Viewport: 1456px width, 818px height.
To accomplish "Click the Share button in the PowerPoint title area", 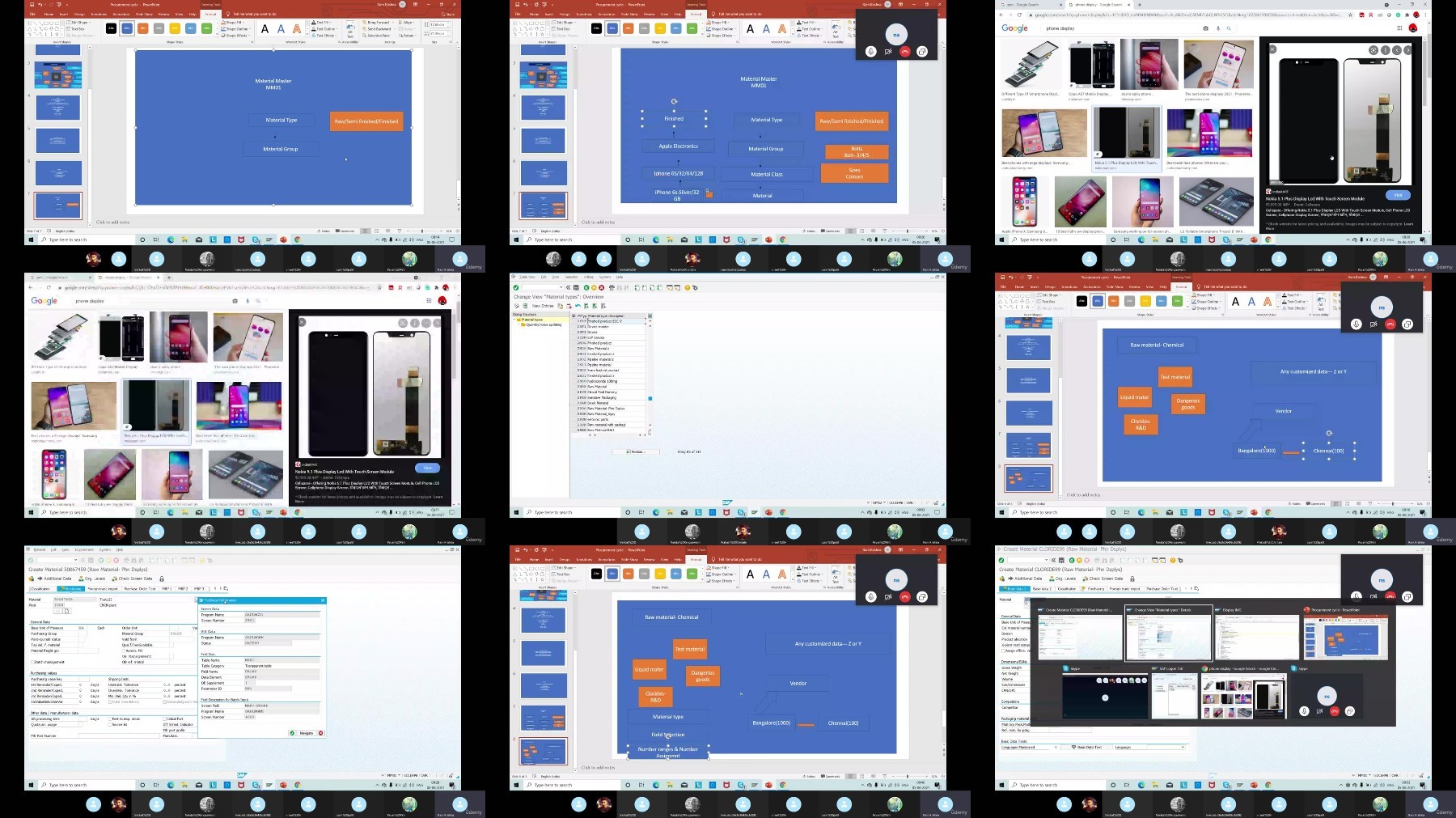I will pos(448,14).
